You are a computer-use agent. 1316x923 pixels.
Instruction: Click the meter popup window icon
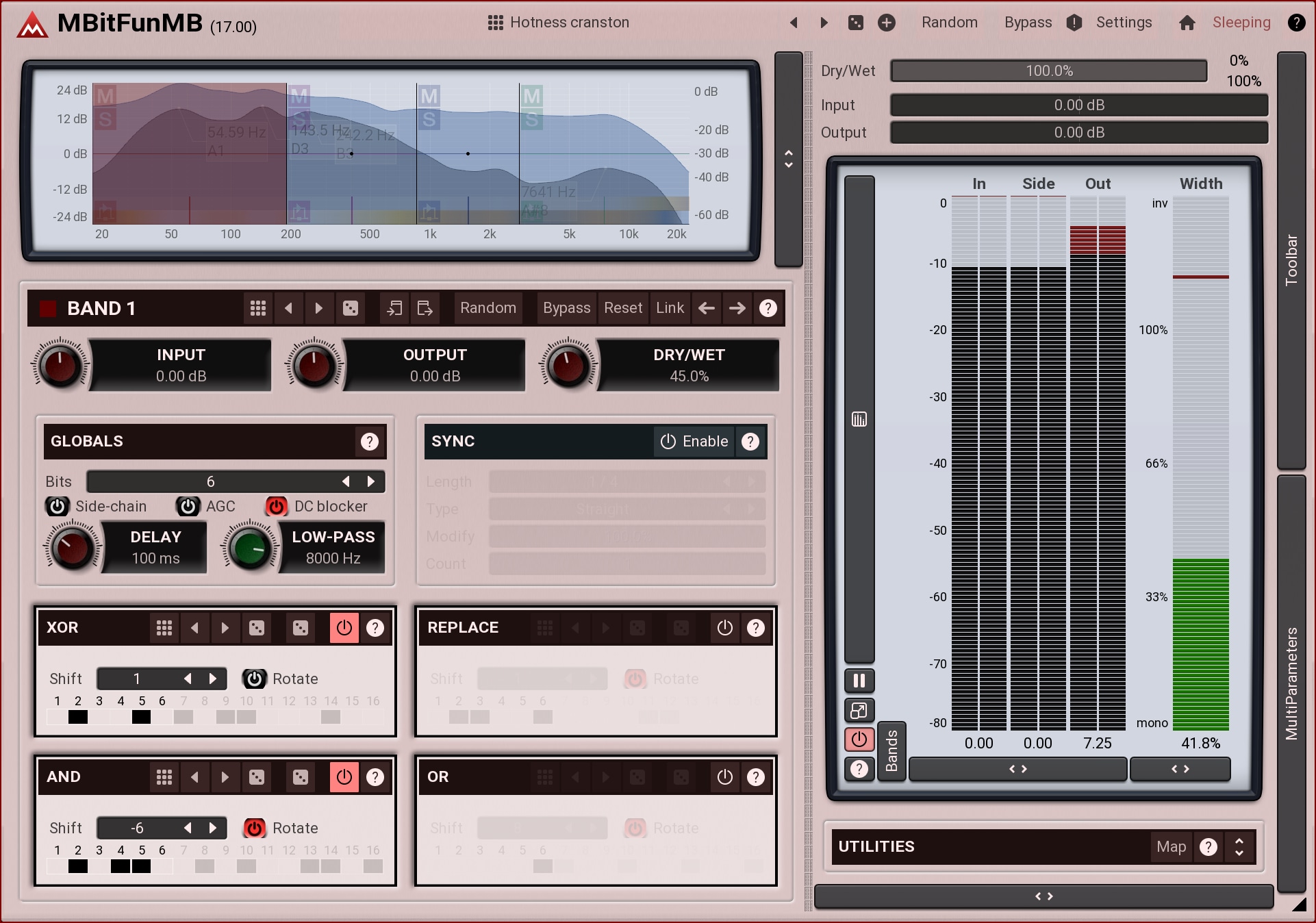(859, 711)
